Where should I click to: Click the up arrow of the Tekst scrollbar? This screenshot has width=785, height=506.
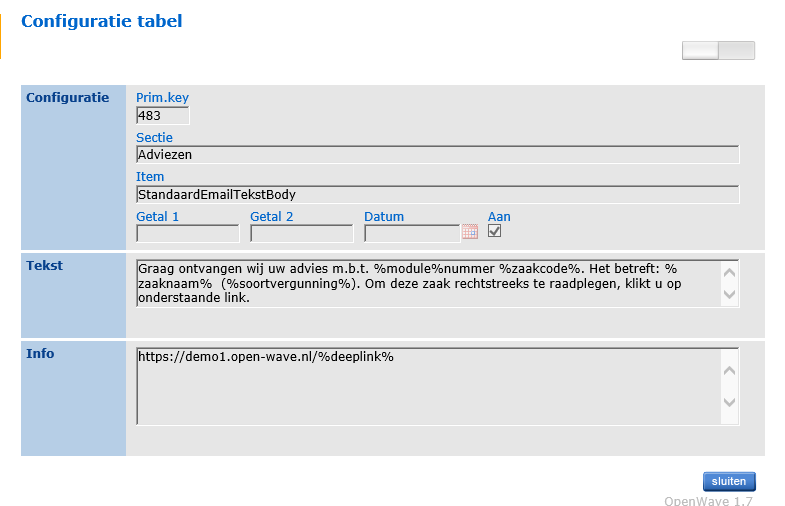pos(729,273)
